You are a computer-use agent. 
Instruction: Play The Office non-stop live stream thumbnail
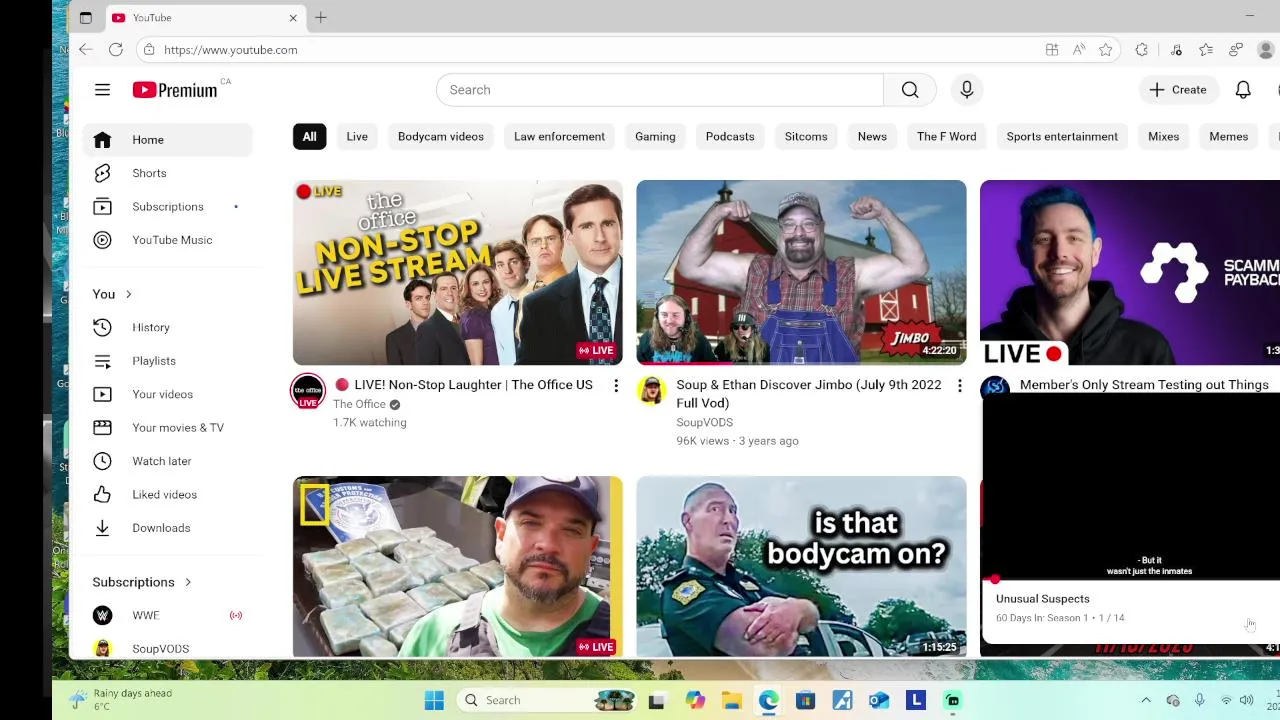pyautogui.click(x=457, y=272)
